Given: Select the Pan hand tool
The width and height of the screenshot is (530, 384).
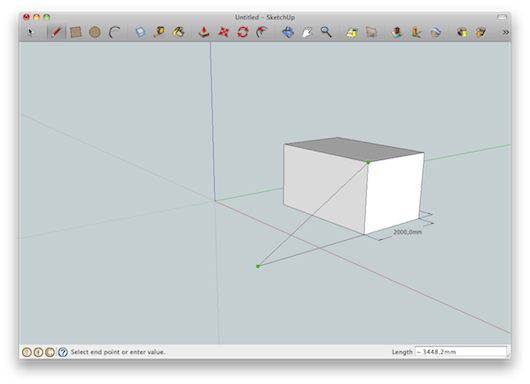Looking at the screenshot, I should tap(307, 32).
